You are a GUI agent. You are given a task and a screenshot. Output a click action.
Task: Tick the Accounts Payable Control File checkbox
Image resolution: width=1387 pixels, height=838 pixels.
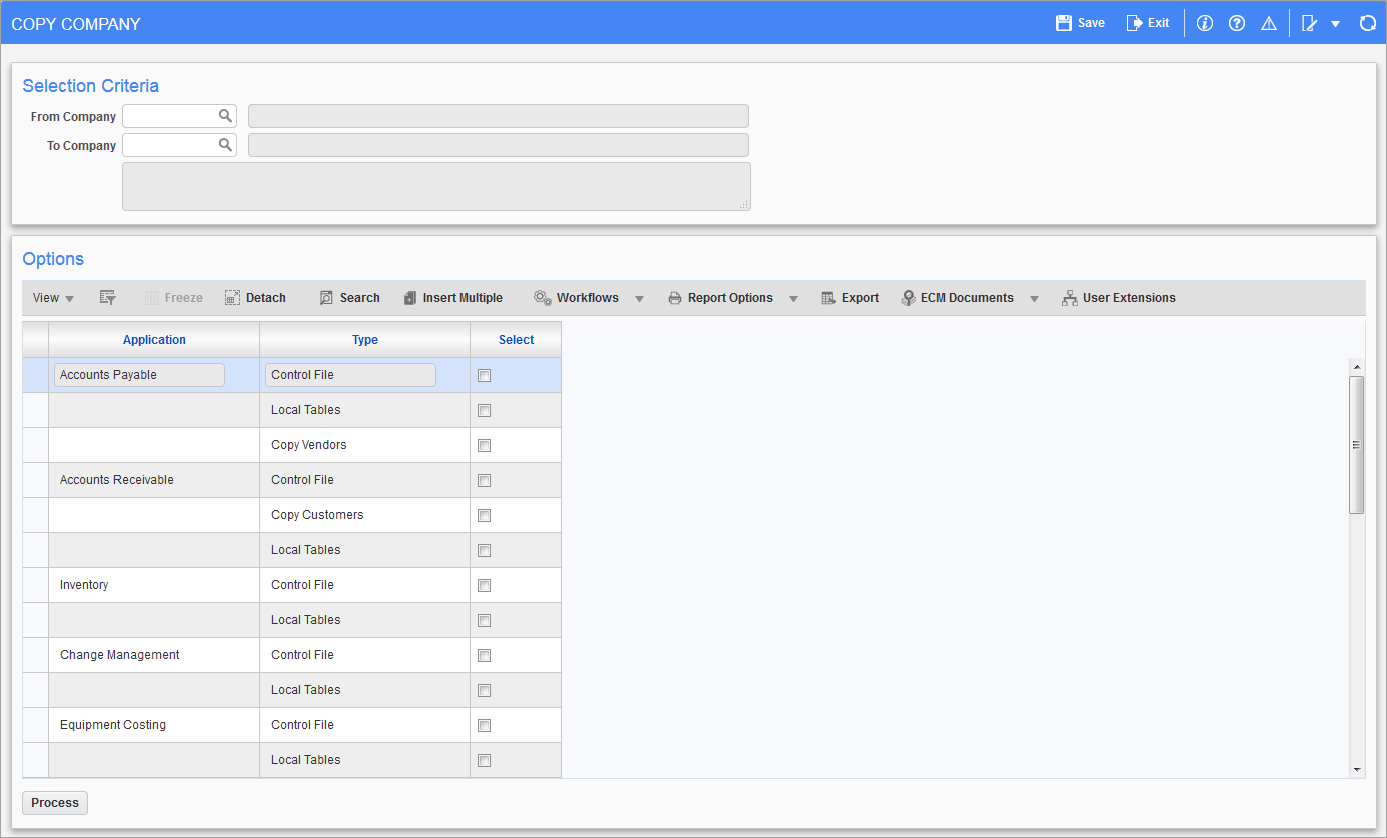pyautogui.click(x=485, y=375)
